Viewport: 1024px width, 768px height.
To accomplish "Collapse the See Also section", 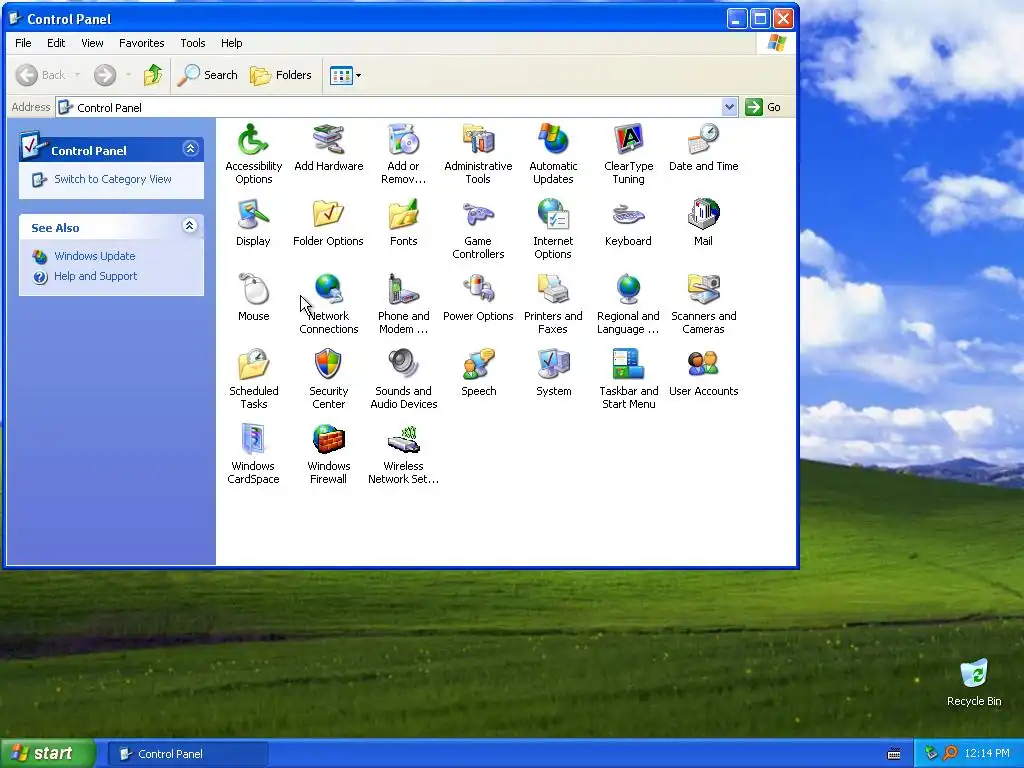I will point(189,226).
